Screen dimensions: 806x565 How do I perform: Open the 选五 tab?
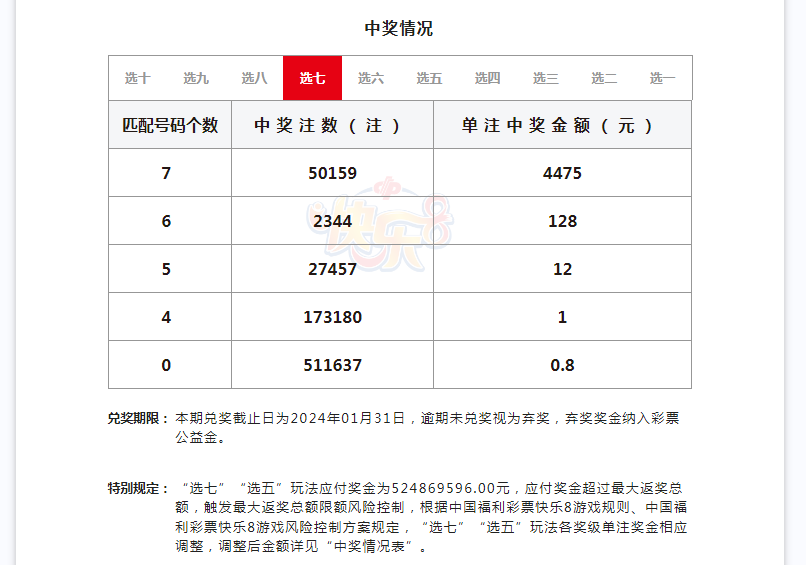click(x=429, y=78)
